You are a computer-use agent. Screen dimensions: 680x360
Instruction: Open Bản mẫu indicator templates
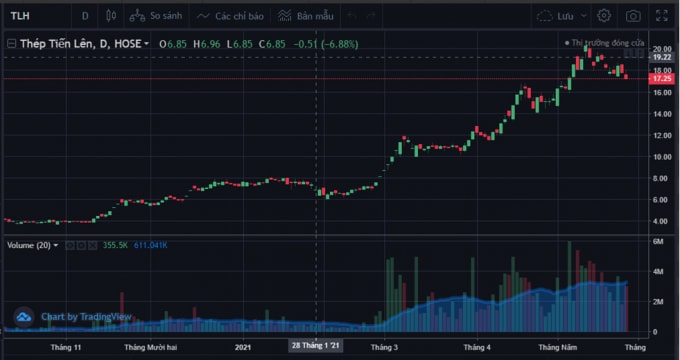[x=306, y=16]
